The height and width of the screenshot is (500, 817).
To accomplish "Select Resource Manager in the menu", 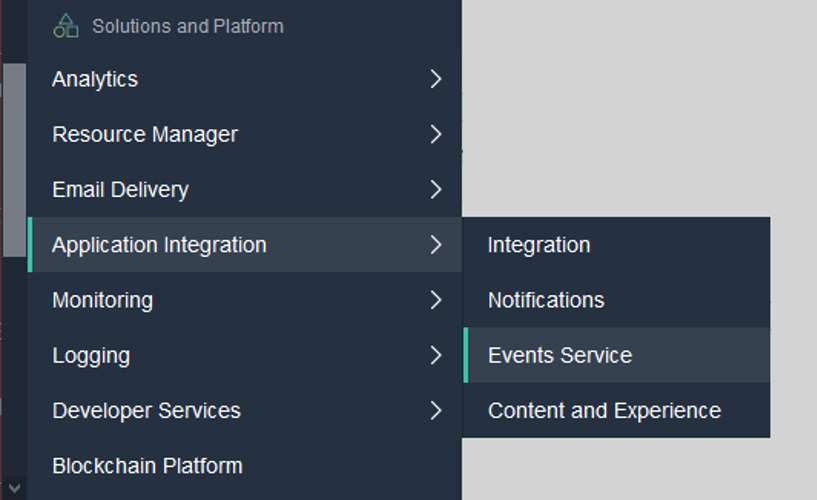I will (145, 134).
